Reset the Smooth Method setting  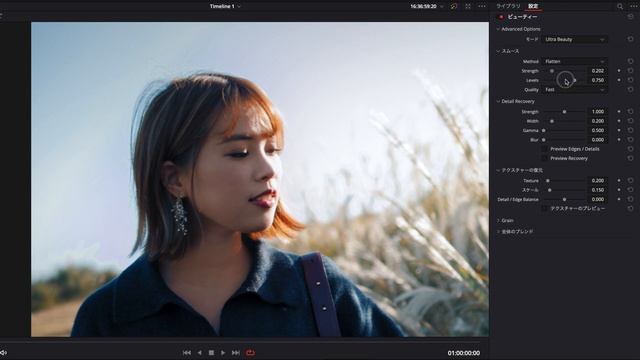click(631, 61)
